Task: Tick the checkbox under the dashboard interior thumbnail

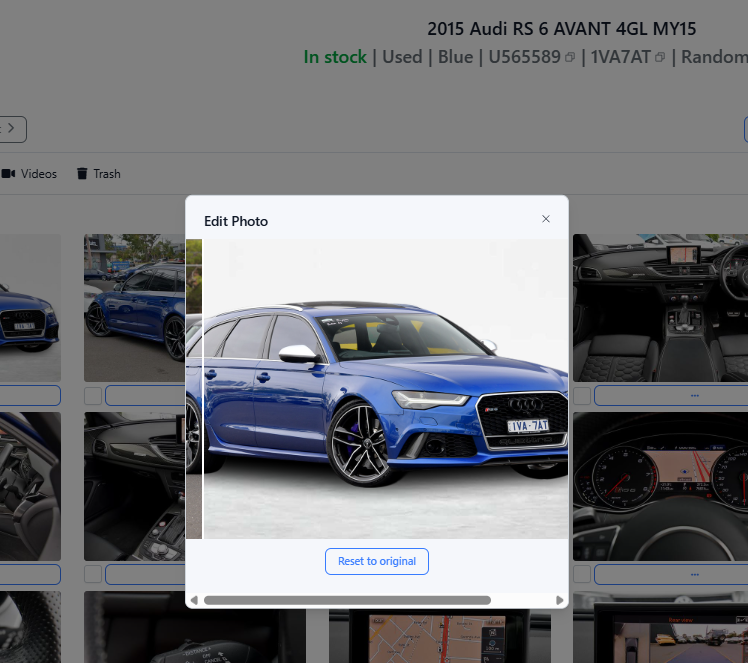Action: 582,396
